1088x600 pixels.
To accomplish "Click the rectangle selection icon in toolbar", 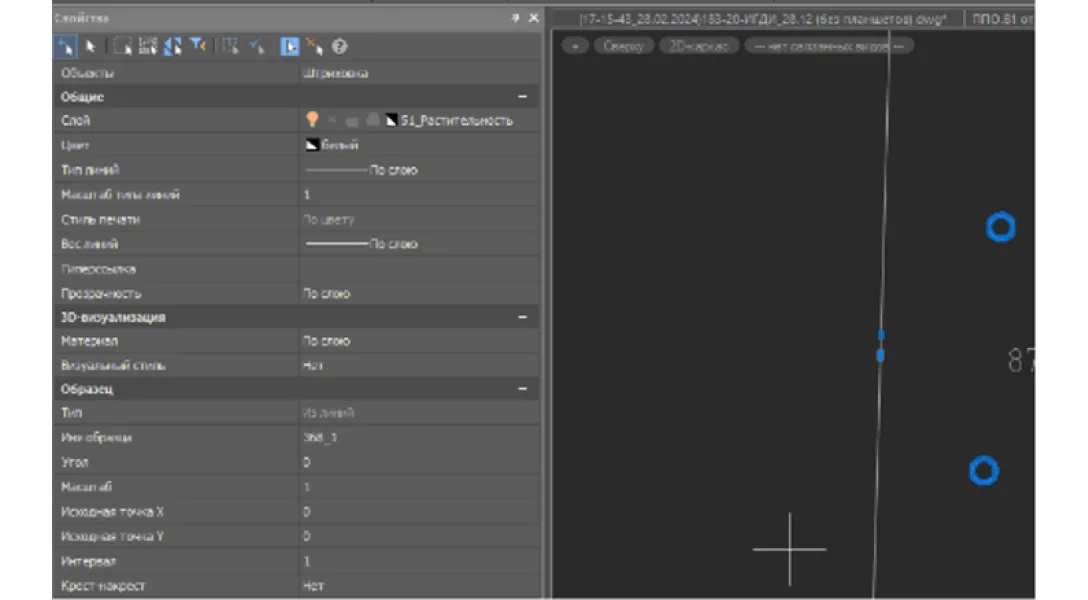I will (122, 46).
